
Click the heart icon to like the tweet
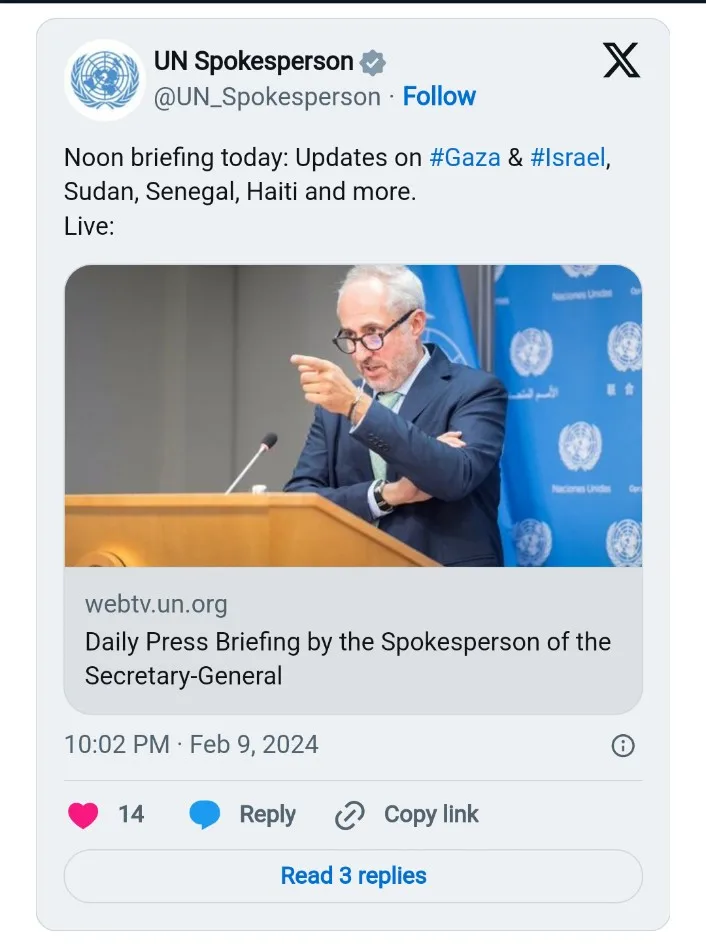pos(83,815)
